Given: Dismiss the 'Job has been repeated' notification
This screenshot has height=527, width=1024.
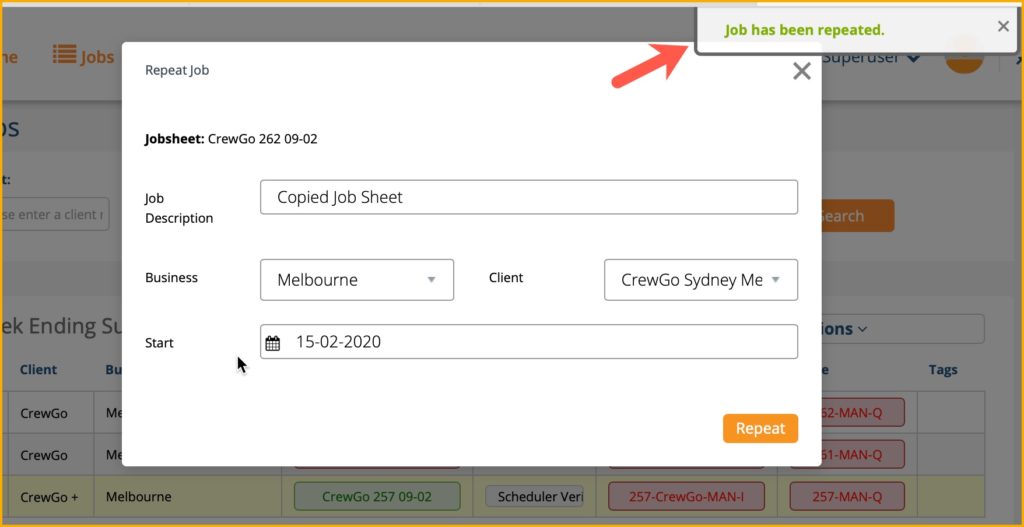Looking at the screenshot, I should click(x=1003, y=27).
